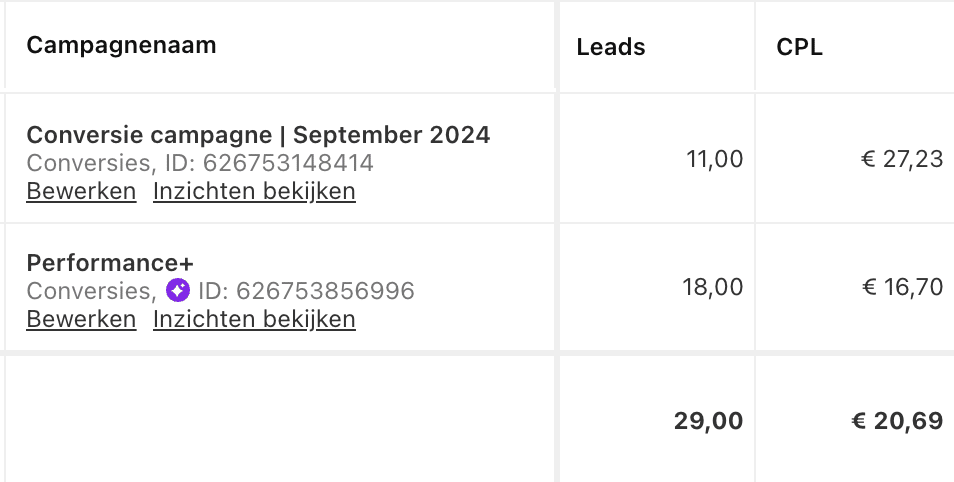Click campaign ID 626753856996 text
The width and height of the screenshot is (954, 482).
click(x=305, y=291)
